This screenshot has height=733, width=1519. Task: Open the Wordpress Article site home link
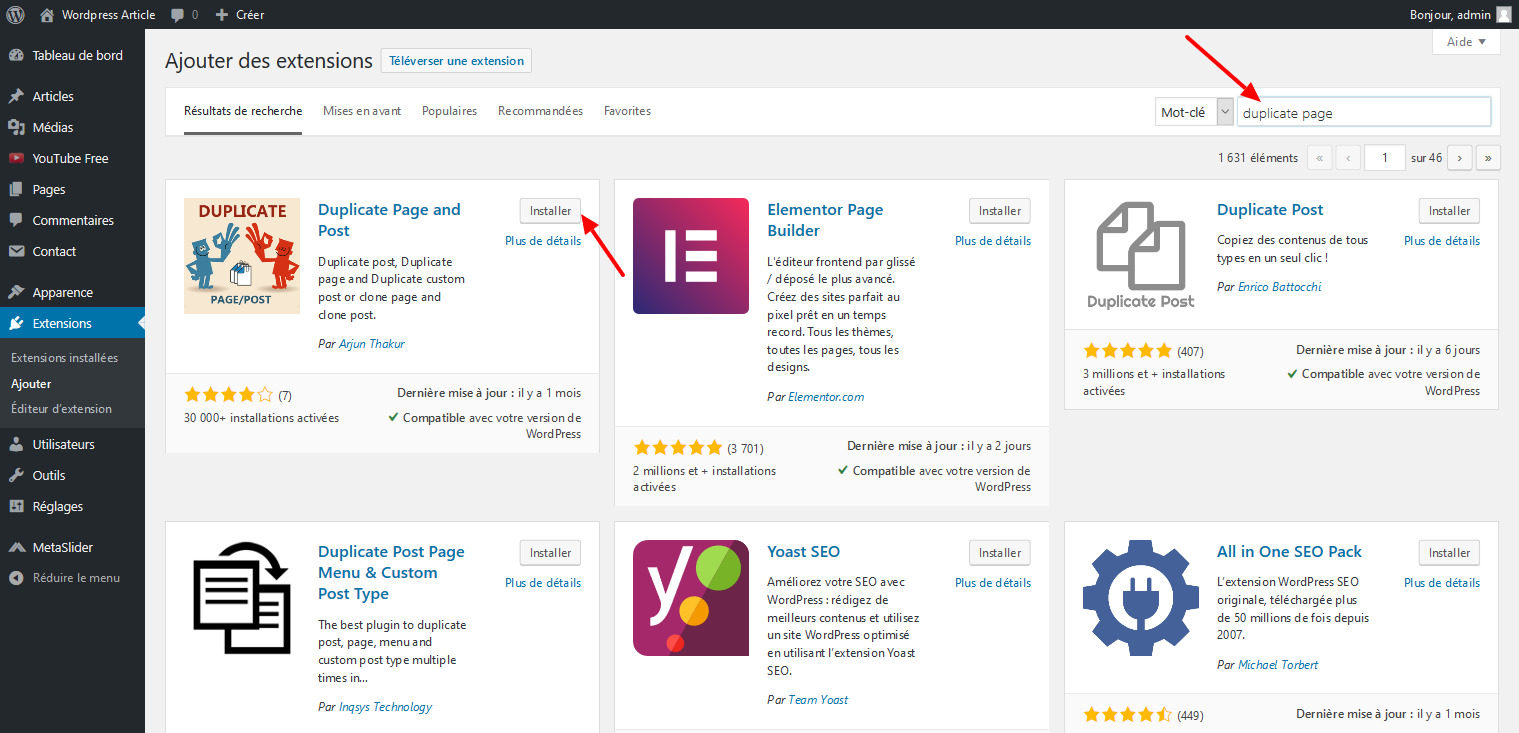pyautogui.click(x=97, y=15)
